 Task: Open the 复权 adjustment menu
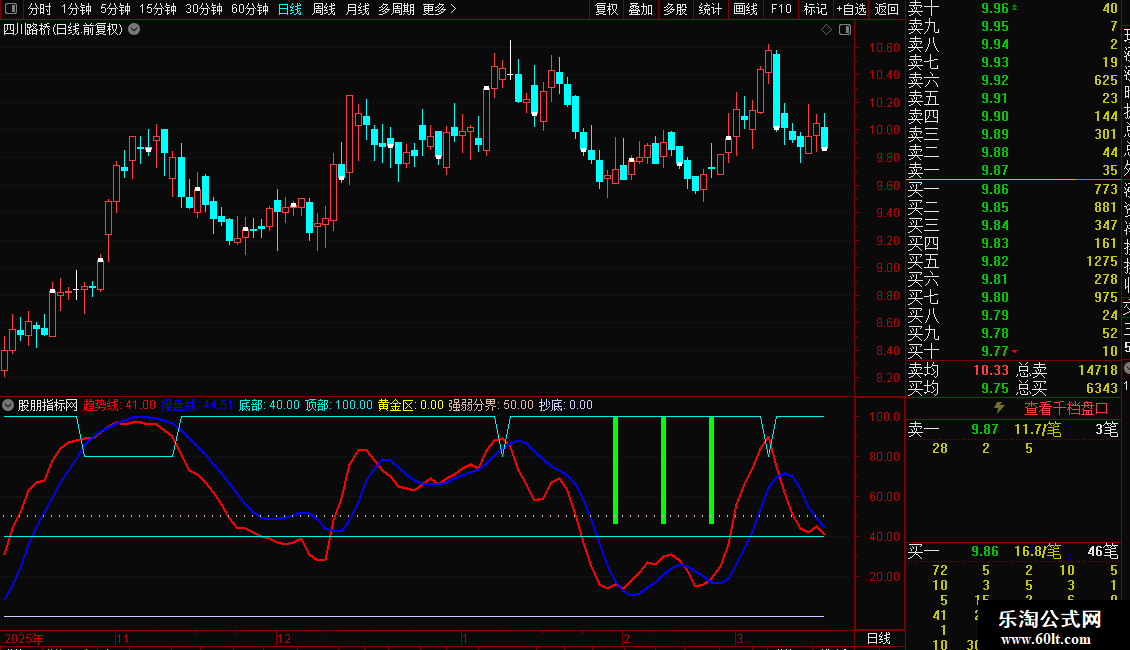tap(606, 9)
